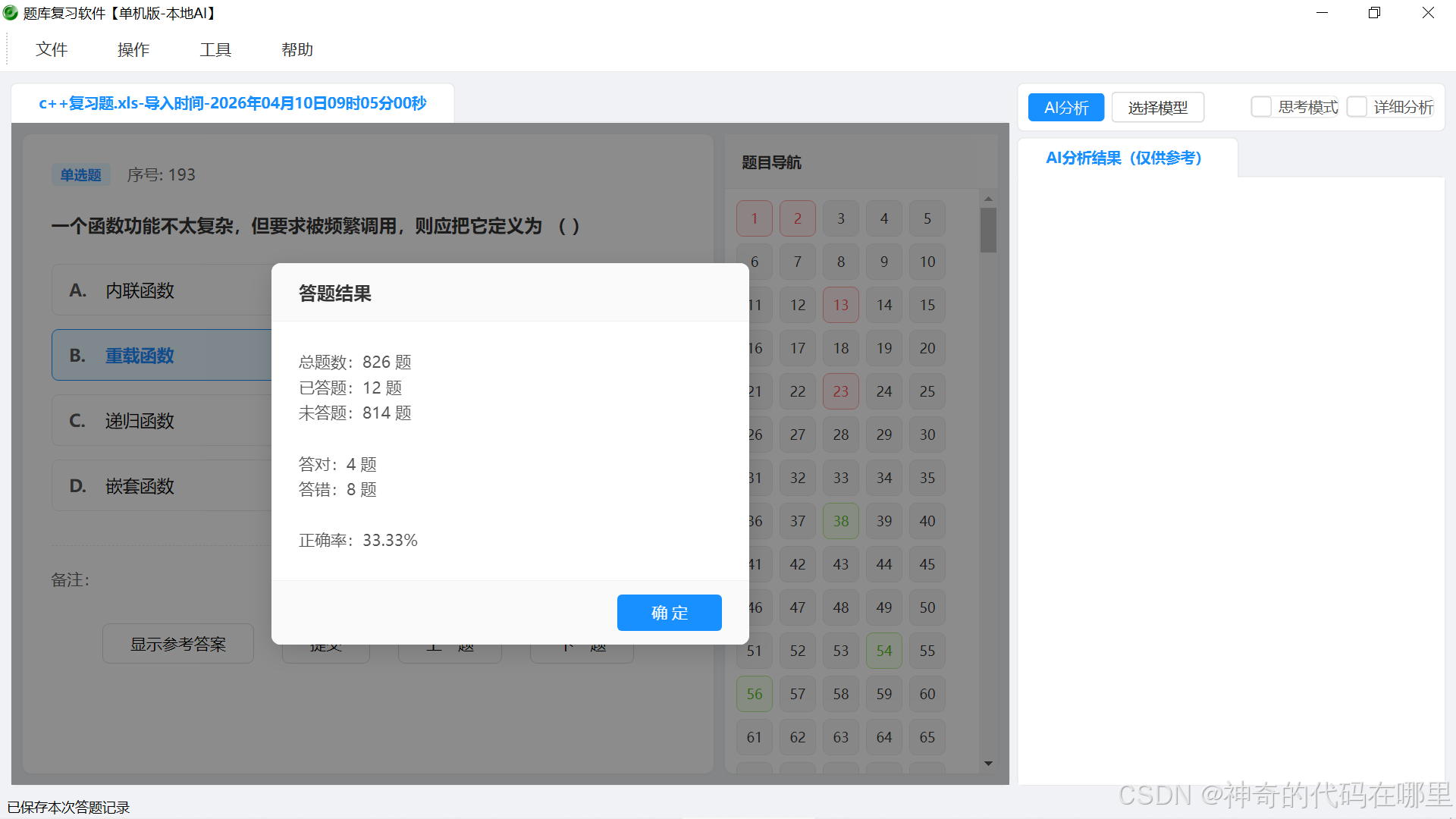Open the 帮助 menu
1456x819 pixels.
coord(297,50)
